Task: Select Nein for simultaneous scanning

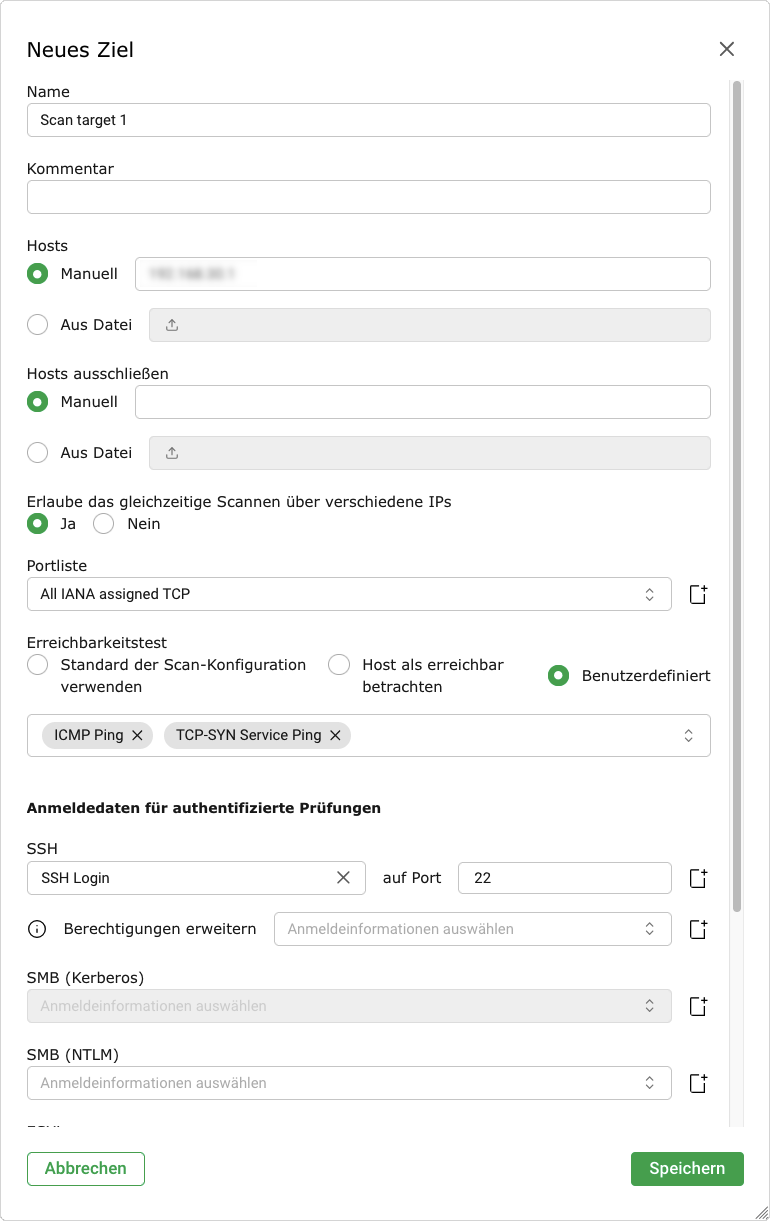Action: tap(104, 524)
